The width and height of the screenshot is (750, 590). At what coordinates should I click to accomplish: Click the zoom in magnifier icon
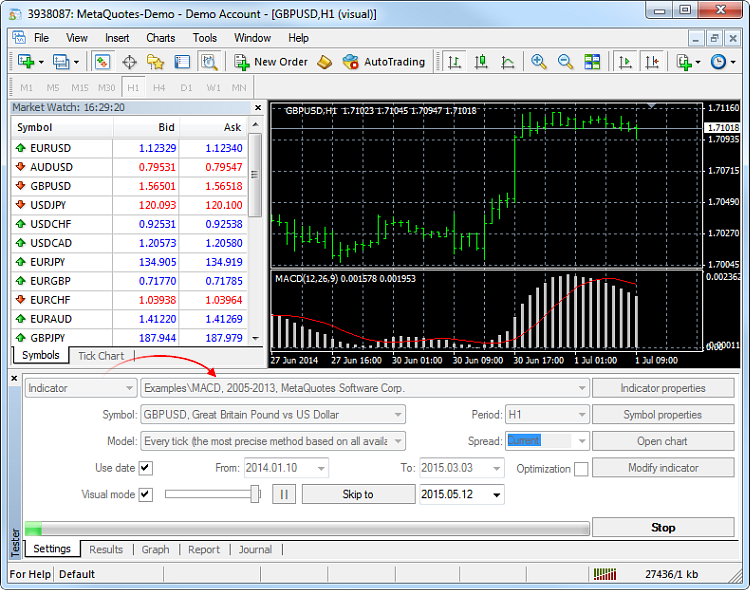539,62
